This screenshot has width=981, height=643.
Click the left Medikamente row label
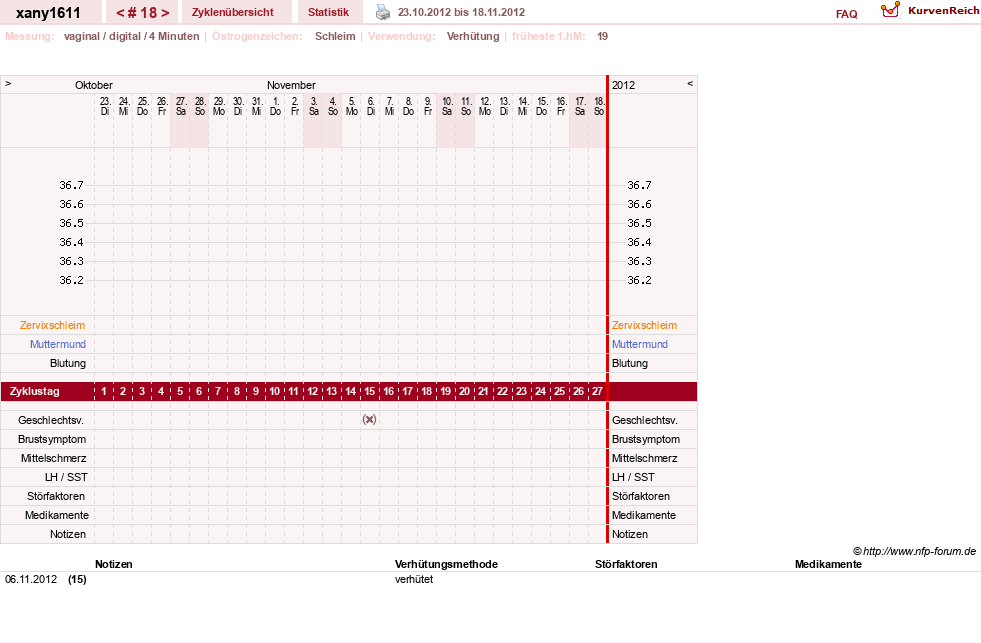tap(57, 515)
